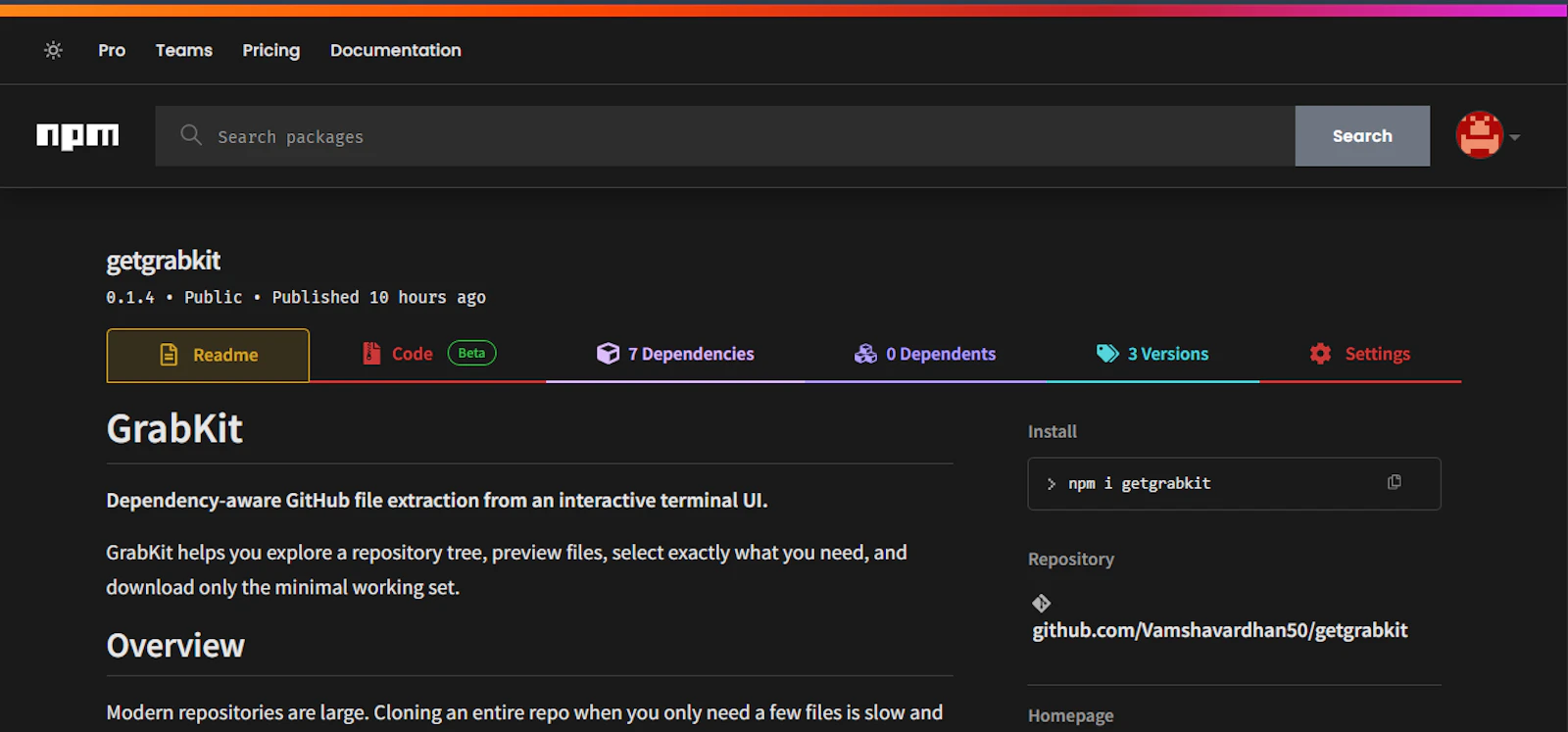Open the Documentation link
The width and height of the screenshot is (1568, 732).
click(x=396, y=50)
